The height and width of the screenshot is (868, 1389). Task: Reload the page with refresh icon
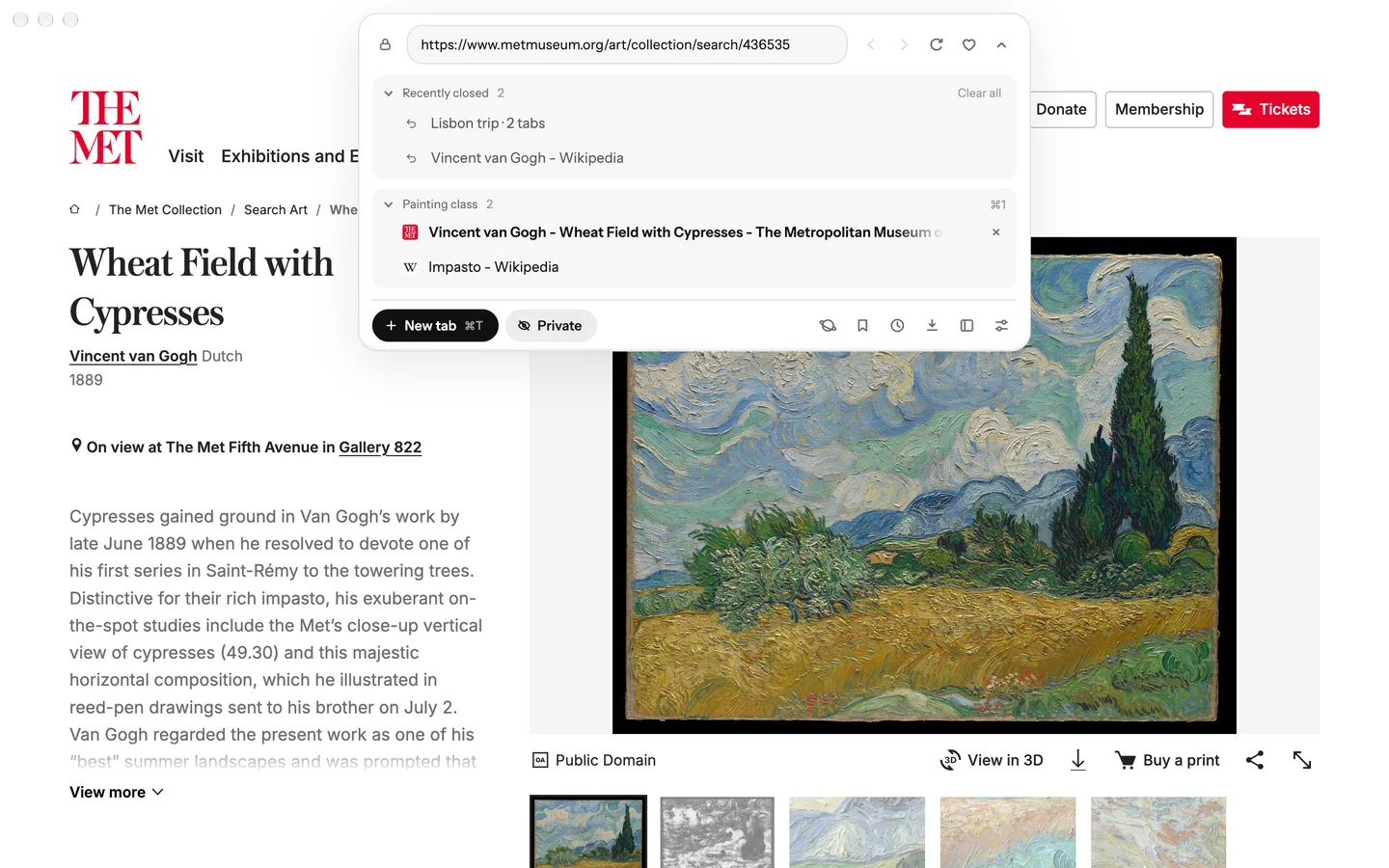click(936, 44)
